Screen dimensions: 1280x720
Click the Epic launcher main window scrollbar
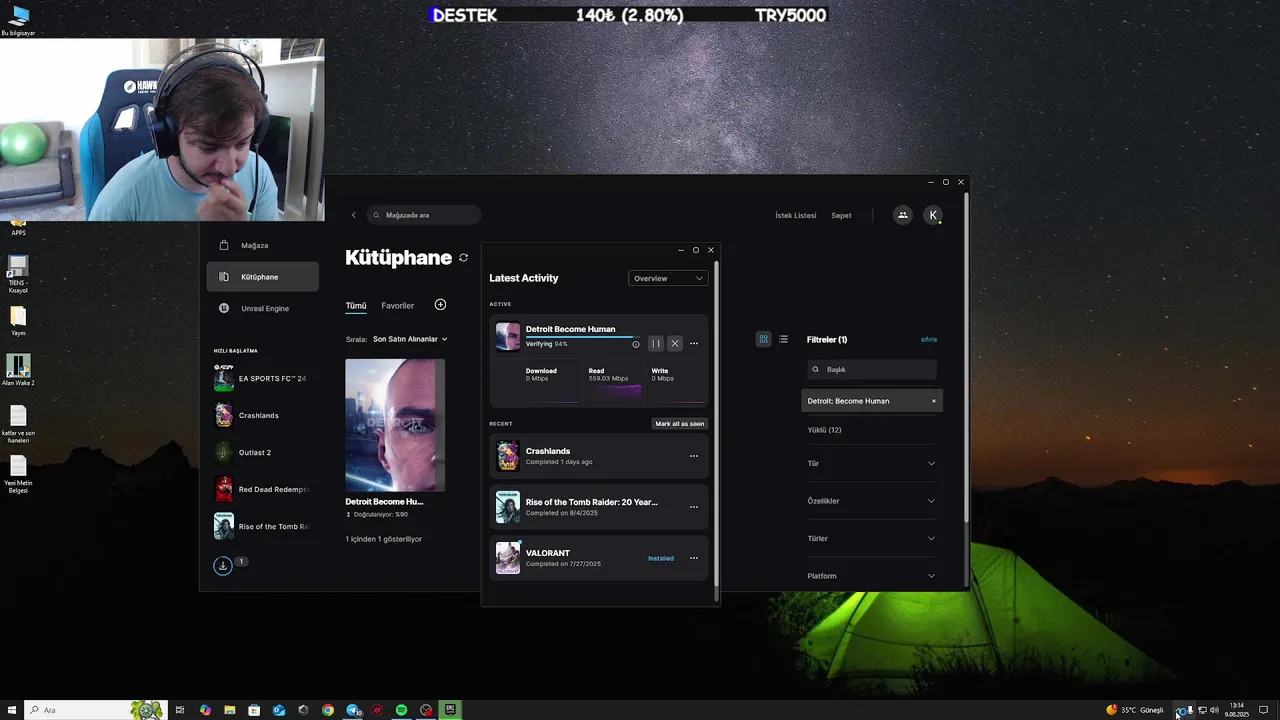(x=966, y=355)
